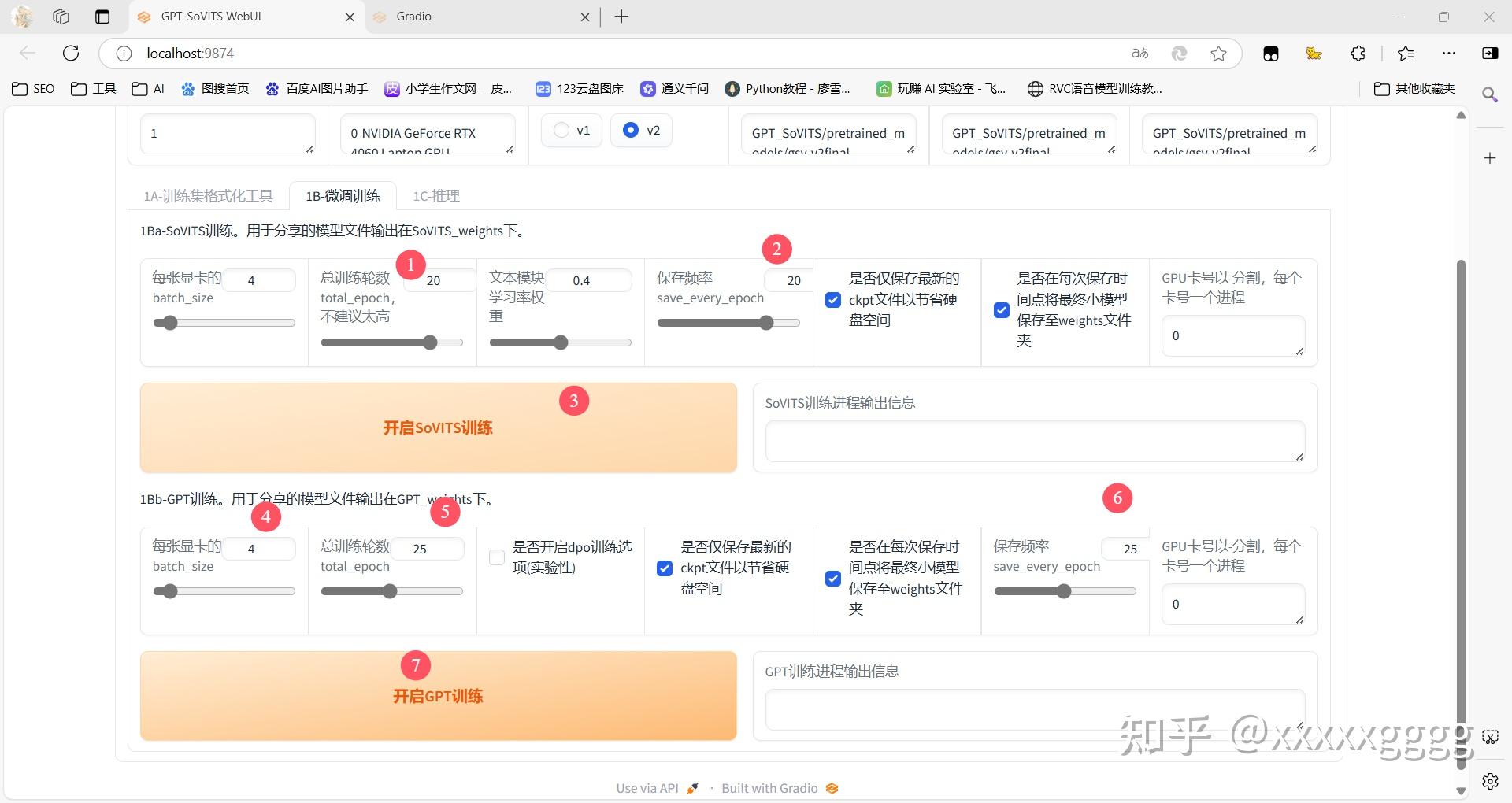1512x803 pixels.
Task: Open the 1C-推理 tab
Action: coord(435,196)
